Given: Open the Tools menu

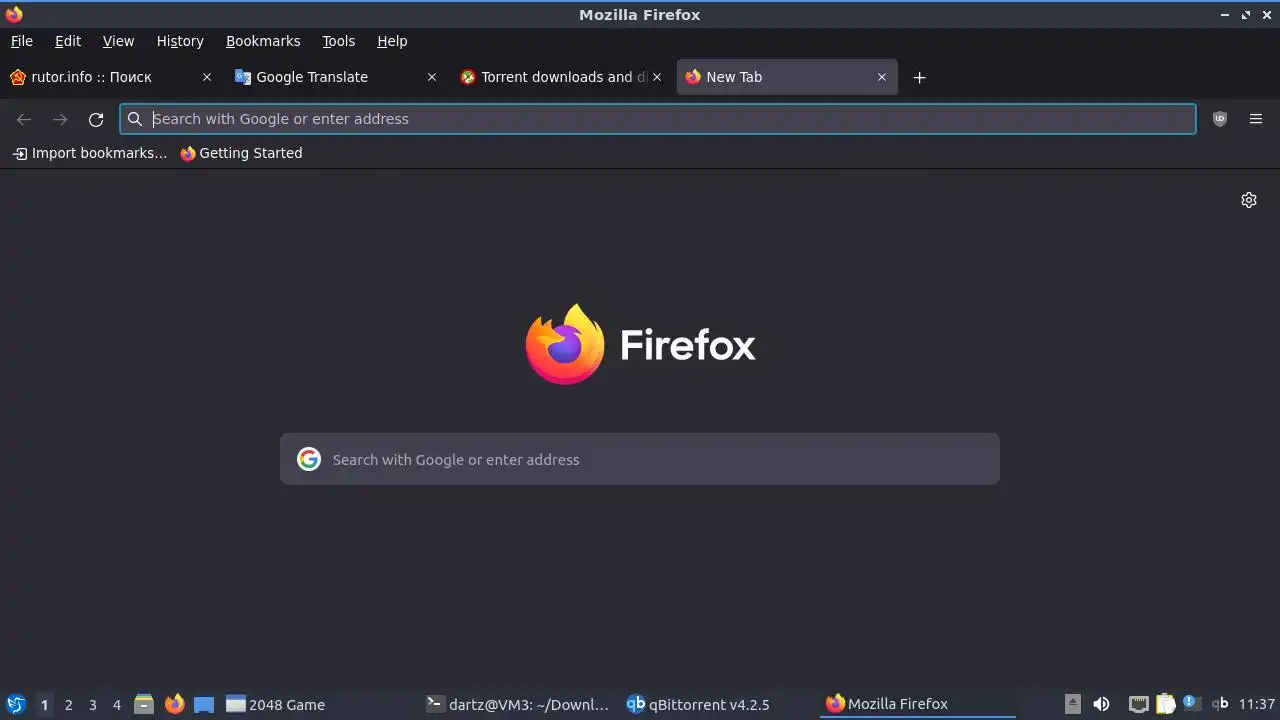Looking at the screenshot, I should click(338, 41).
